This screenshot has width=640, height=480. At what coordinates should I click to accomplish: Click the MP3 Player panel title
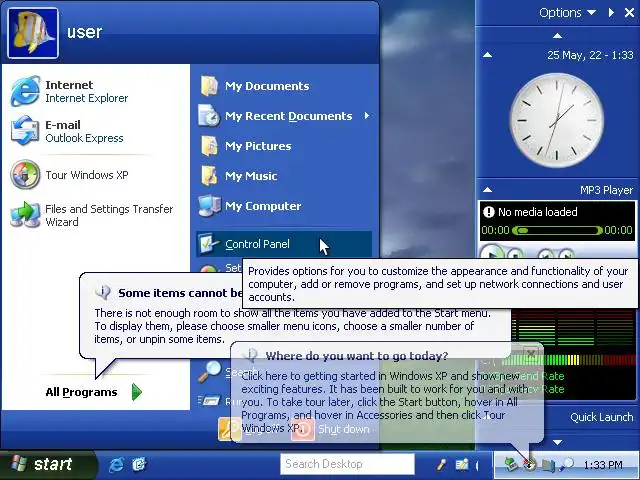pyautogui.click(x=607, y=190)
